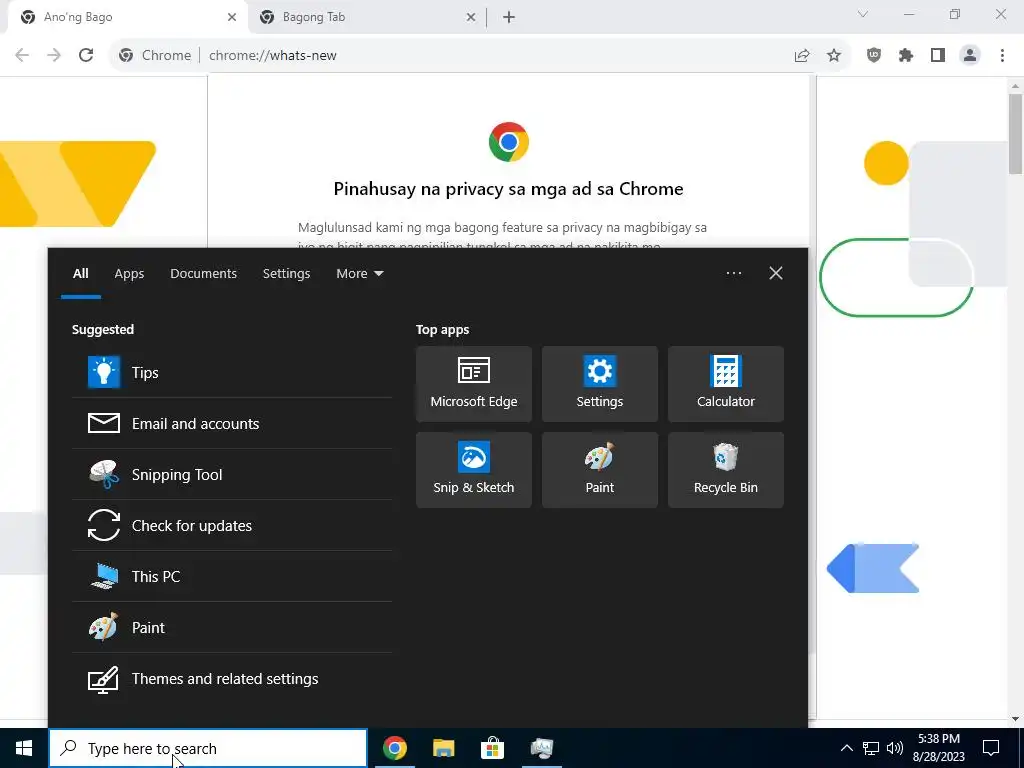
Task: Open Paint in the suggested list
Action: click(x=232, y=627)
